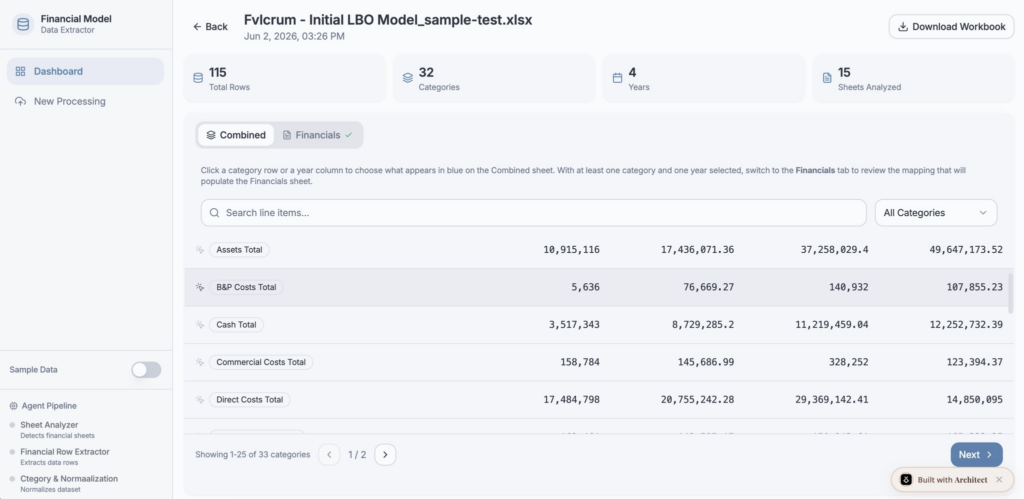Select the Cash Total category chip
1024x499 pixels.
[236, 325]
